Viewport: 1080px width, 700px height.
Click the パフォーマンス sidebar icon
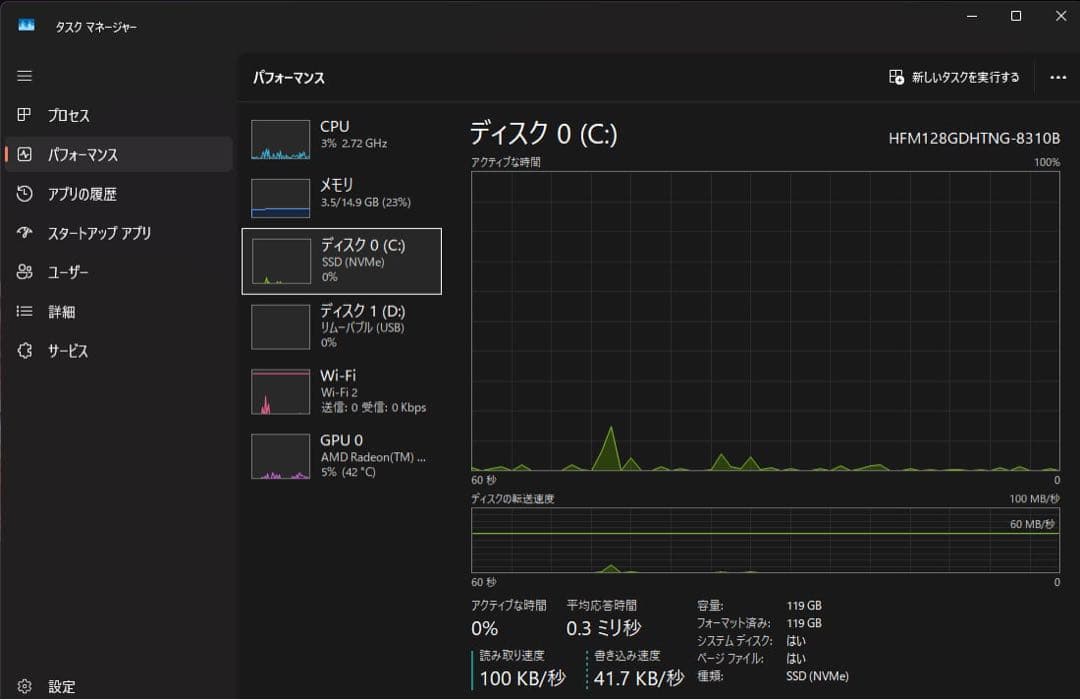(24, 154)
